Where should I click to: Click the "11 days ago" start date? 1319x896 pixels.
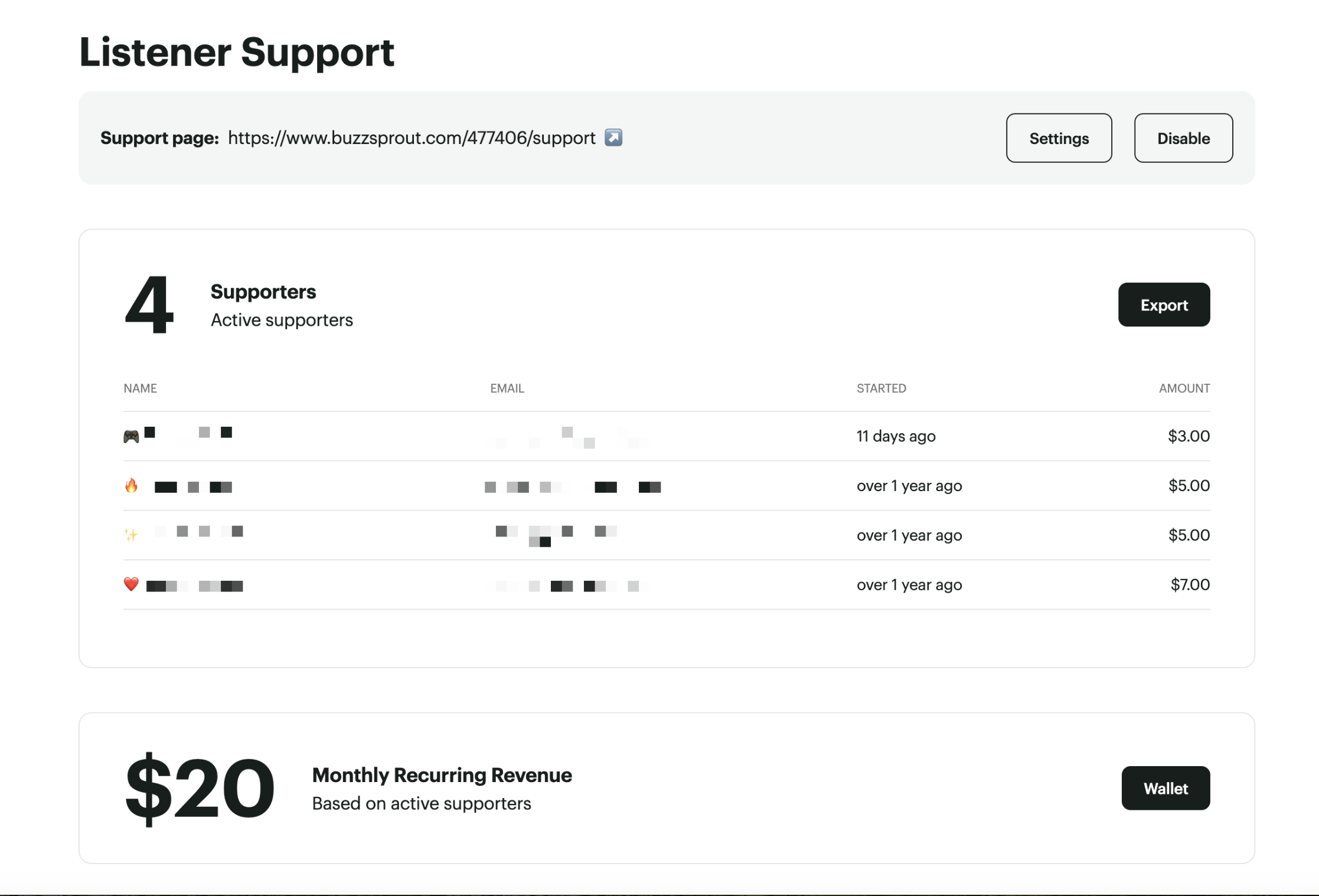pyautogui.click(x=896, y=436)
